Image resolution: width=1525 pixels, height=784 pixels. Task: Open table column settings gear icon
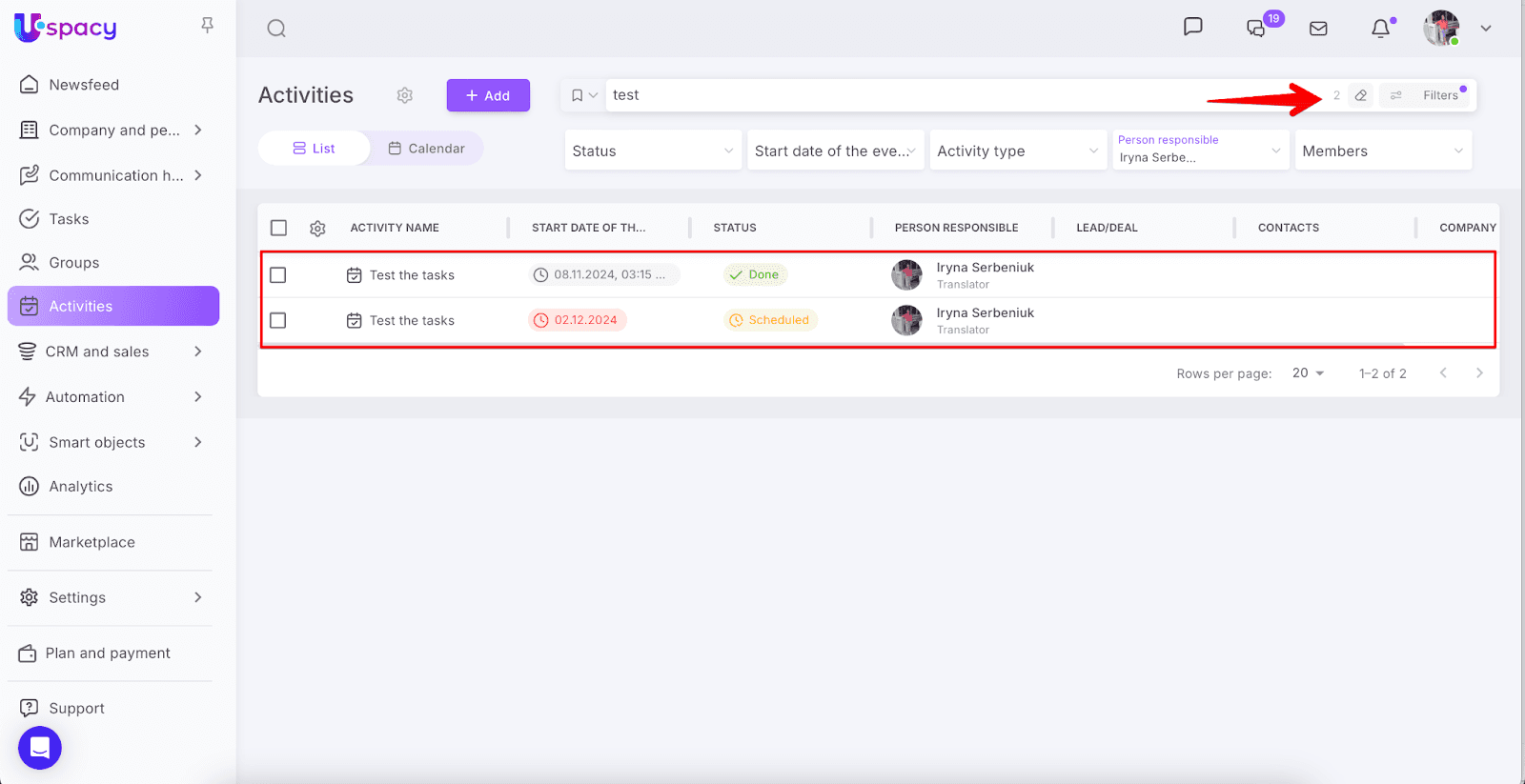[317, 229]
